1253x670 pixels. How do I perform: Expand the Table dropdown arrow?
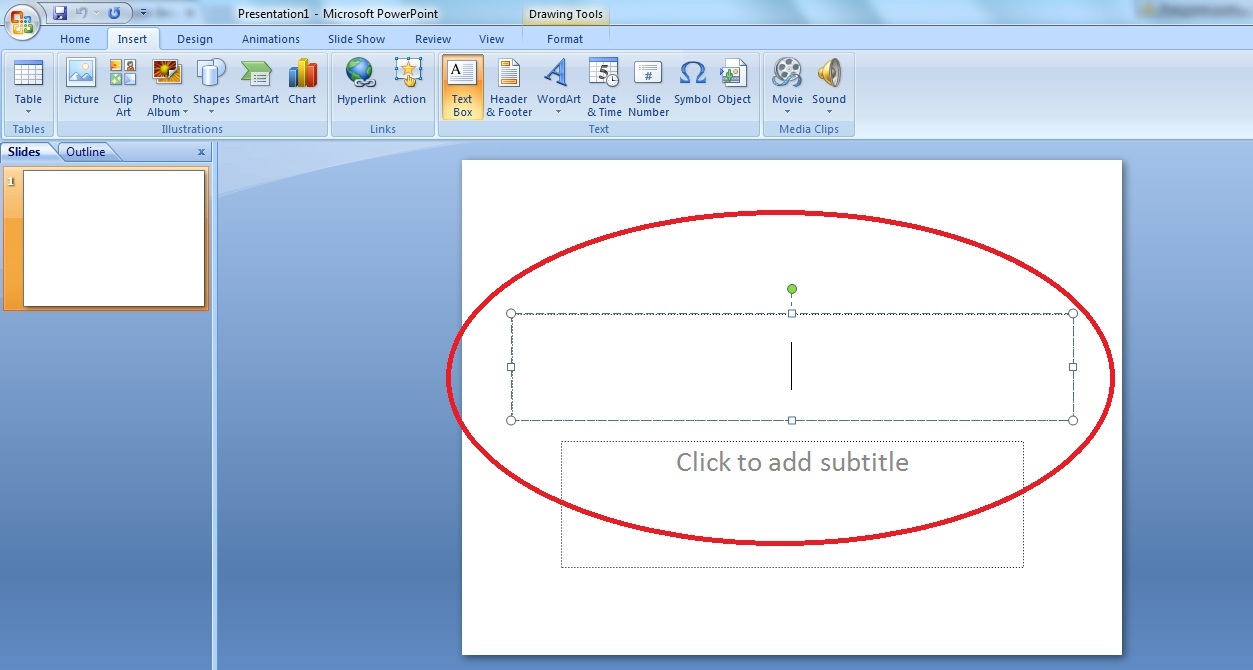pyautogui.click(x=28, y=112)
